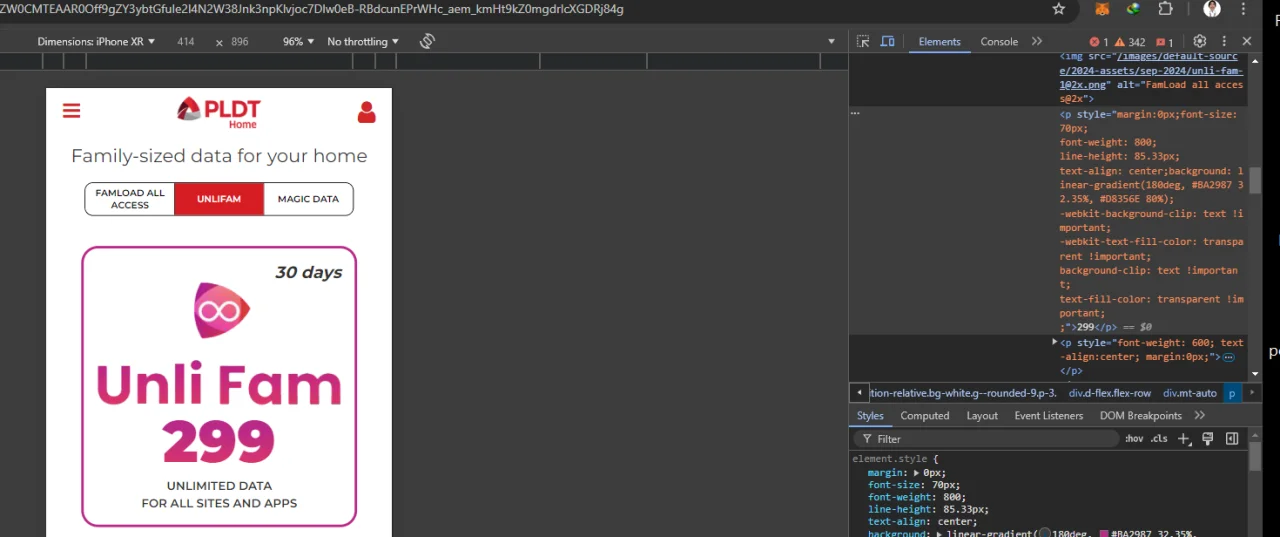This screenshot has height=537, width=1280.
Task: Switch to the Elements tab
Action: point(940,42)
